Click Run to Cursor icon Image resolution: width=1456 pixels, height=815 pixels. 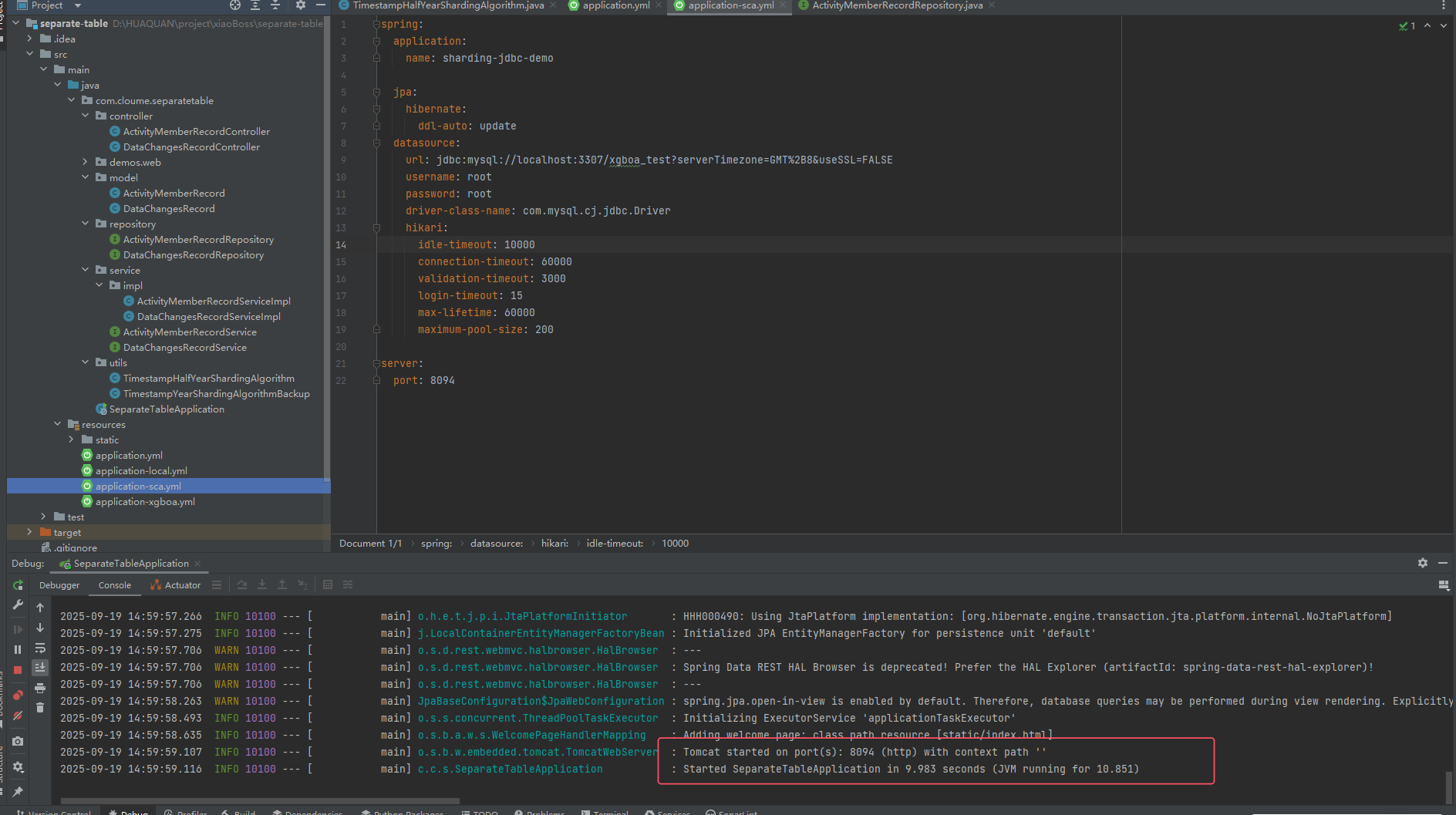pyautogui.click(x=302, y=585)
